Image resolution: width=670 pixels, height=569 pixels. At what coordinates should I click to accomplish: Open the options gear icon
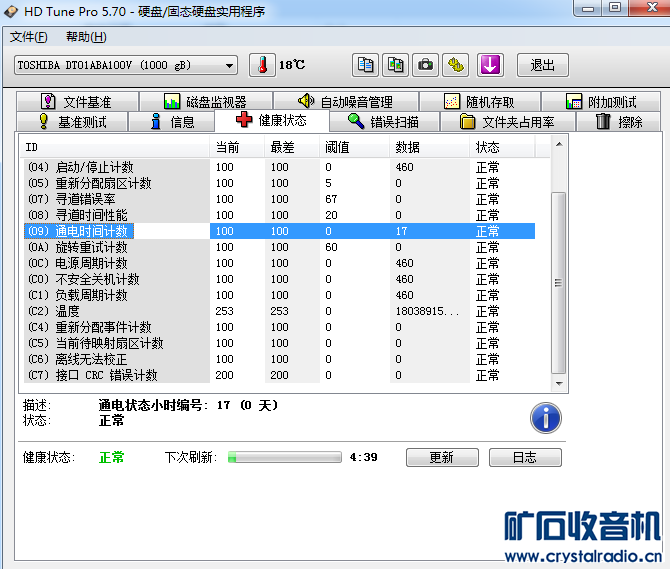455,65
